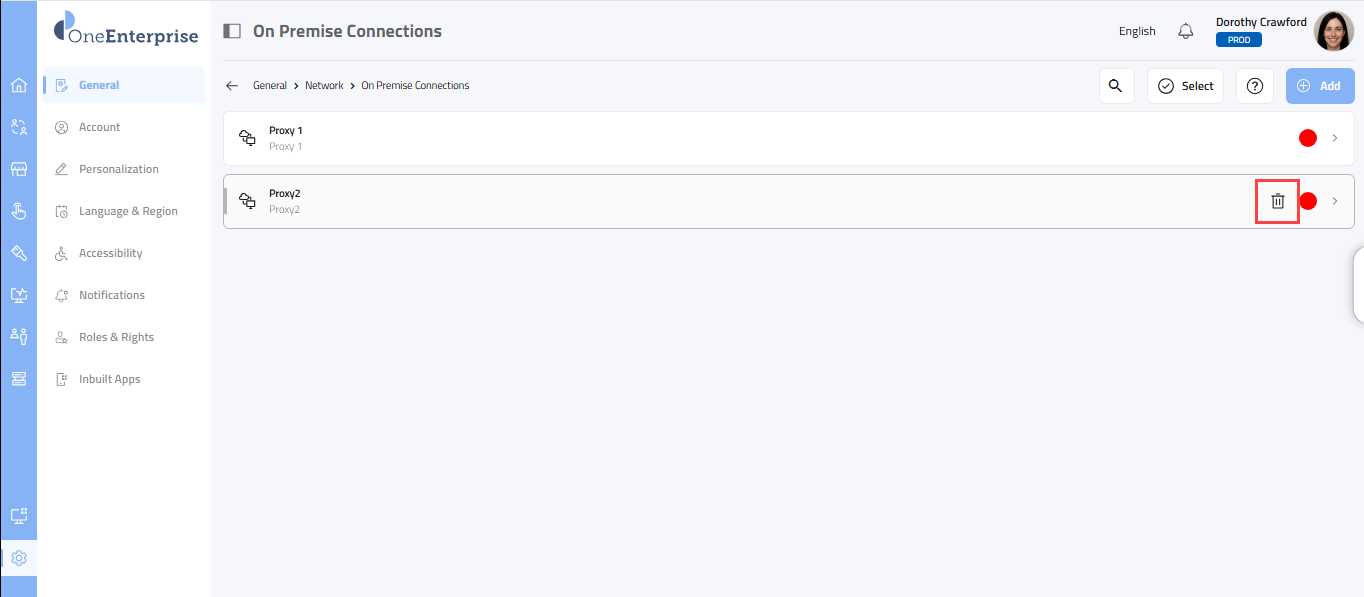1364x597 pixels.
Task: Open the help question mark button
Action: tap(1255, 86)
